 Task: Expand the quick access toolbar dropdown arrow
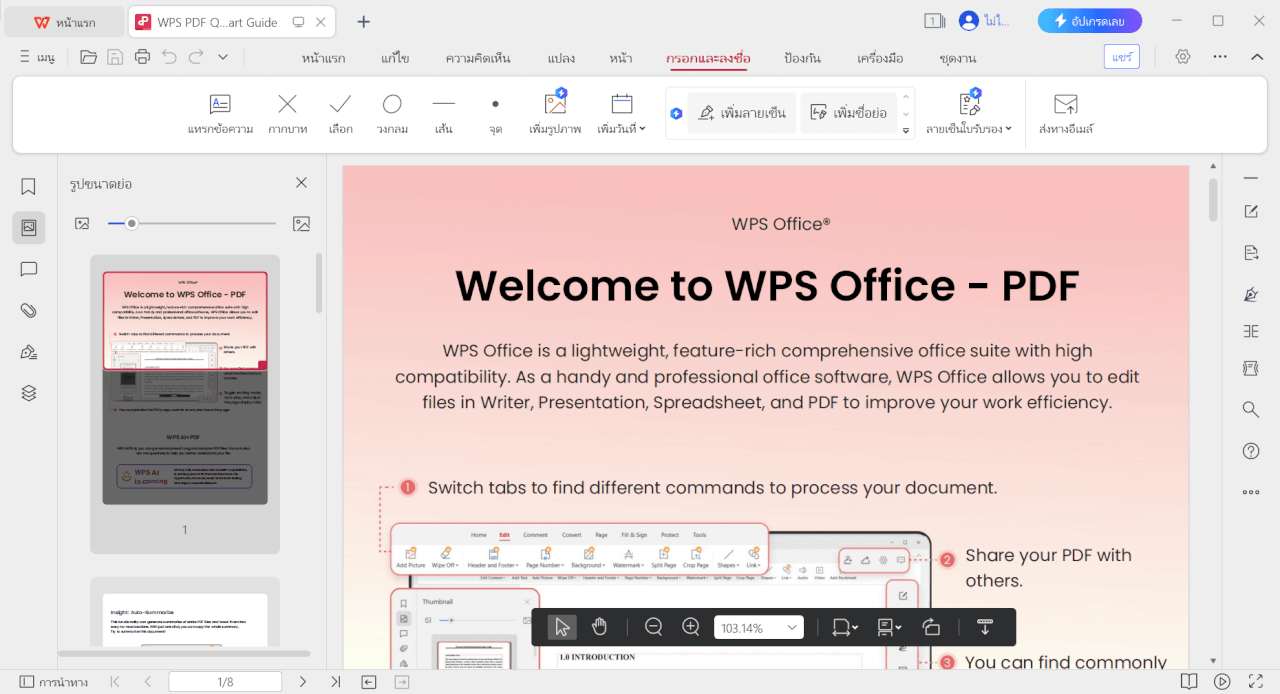click(x=223, y=57)
